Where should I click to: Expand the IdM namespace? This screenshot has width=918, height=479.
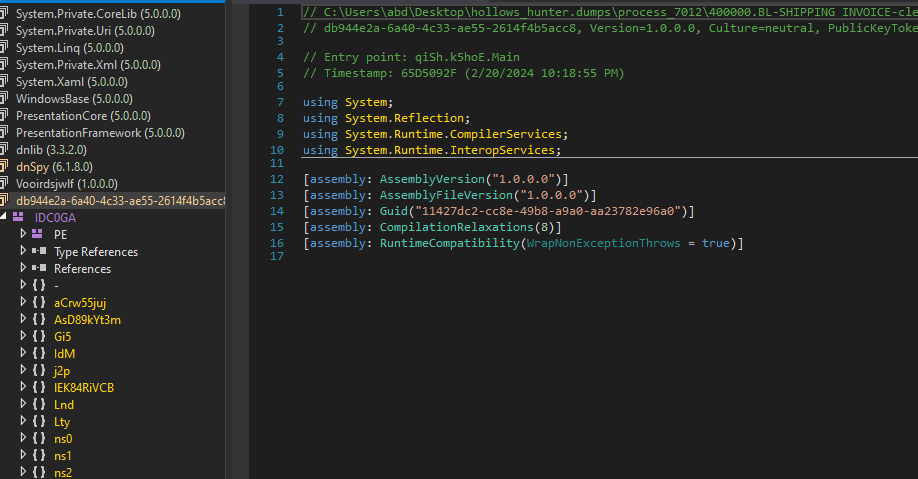coord(23,353)
